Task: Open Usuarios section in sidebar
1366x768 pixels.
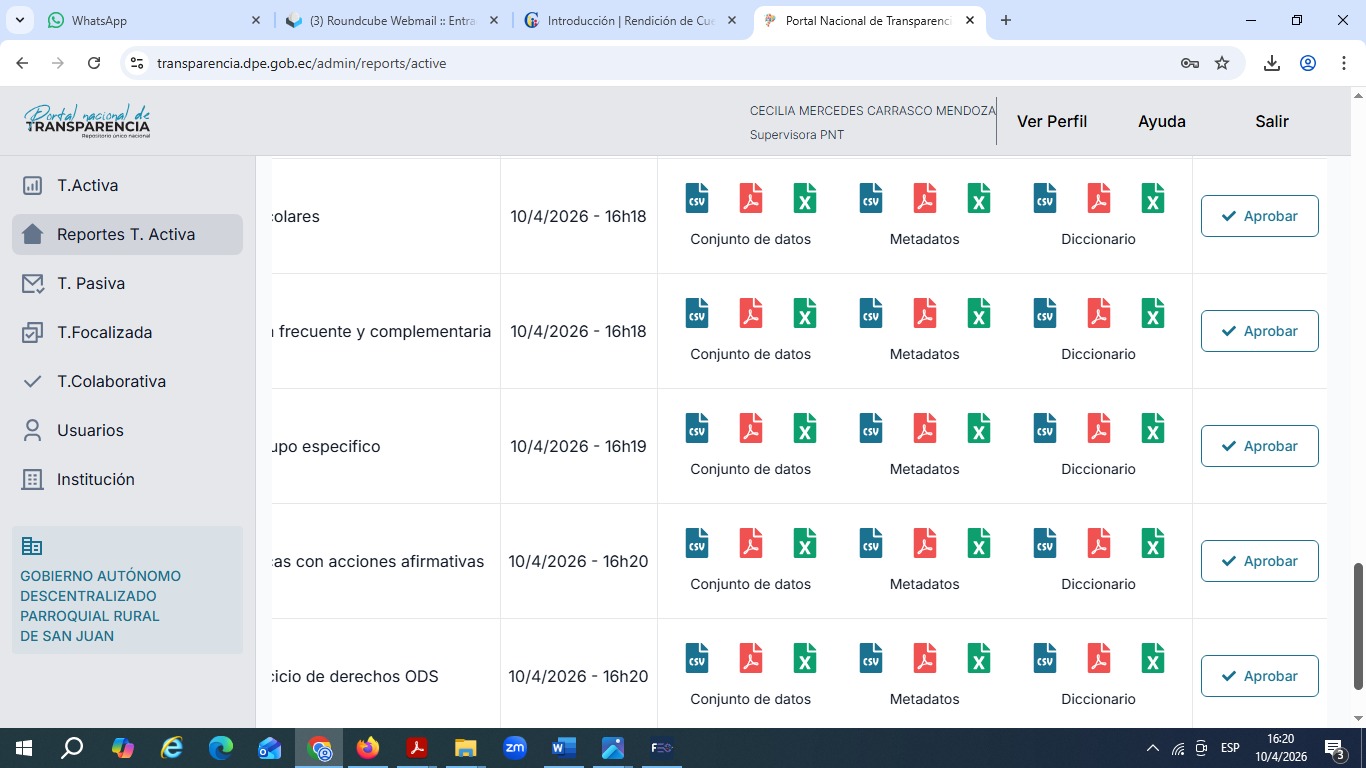Action: 90,430
